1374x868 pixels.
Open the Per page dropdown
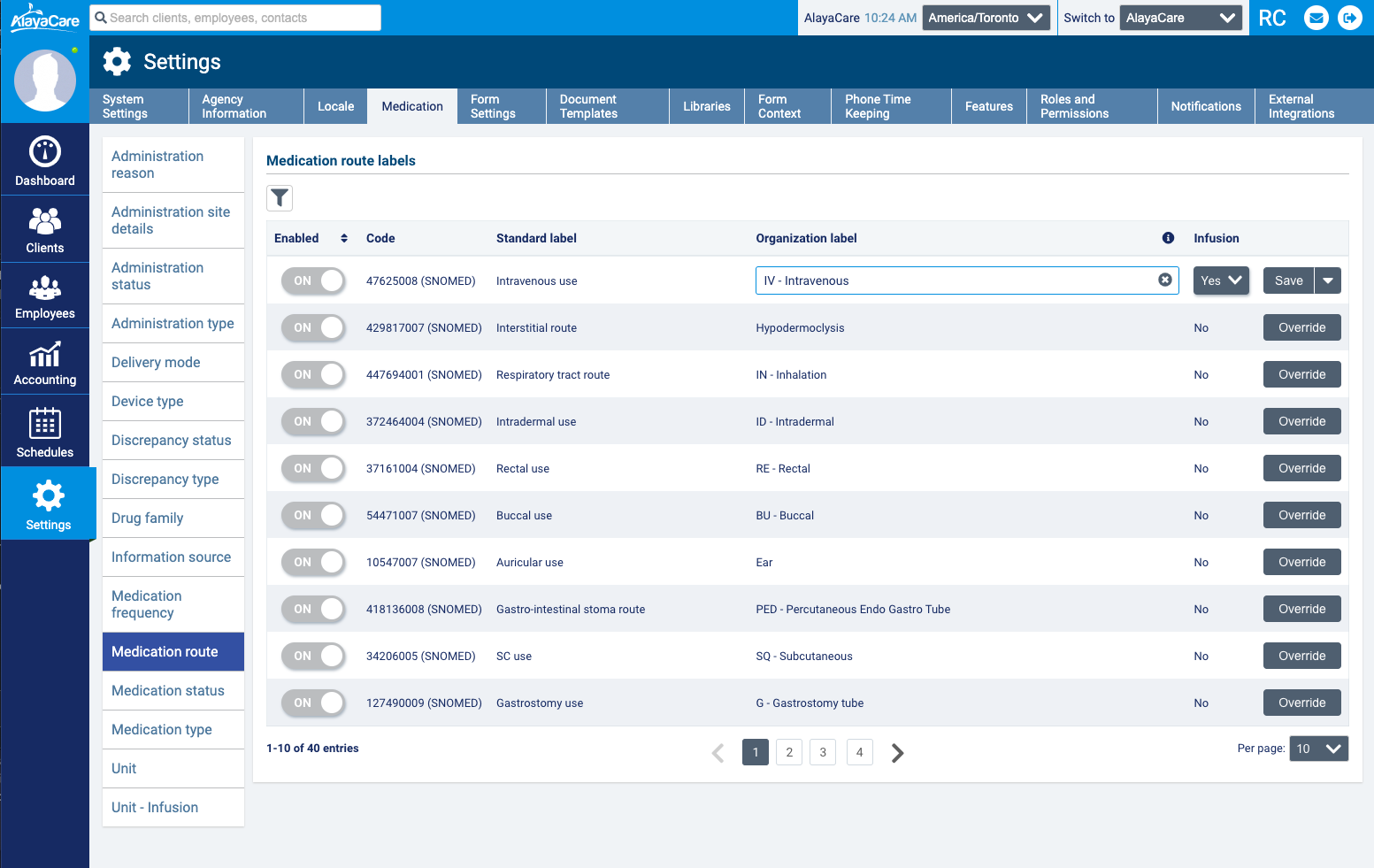1318,749
